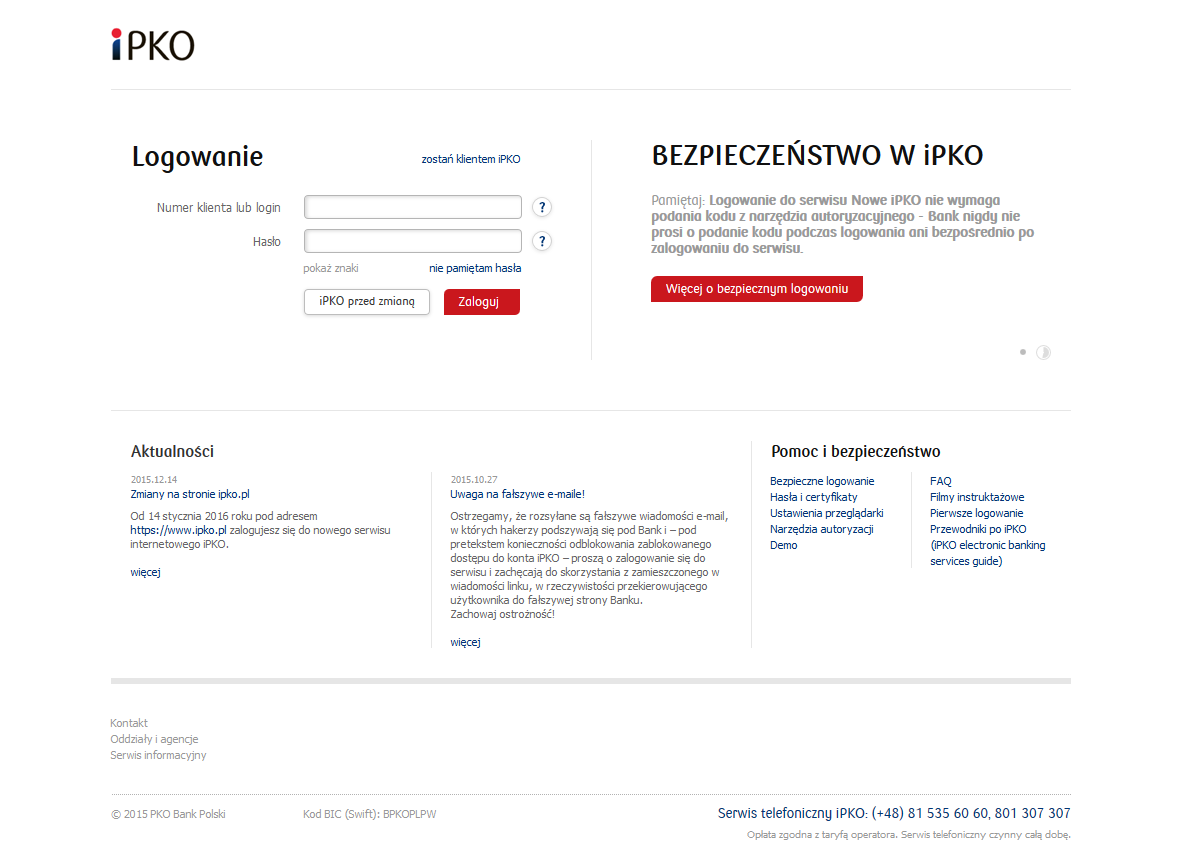Open the Demo link
Image resolution: width=1182 pixels, height=842 pixels.
784,545
